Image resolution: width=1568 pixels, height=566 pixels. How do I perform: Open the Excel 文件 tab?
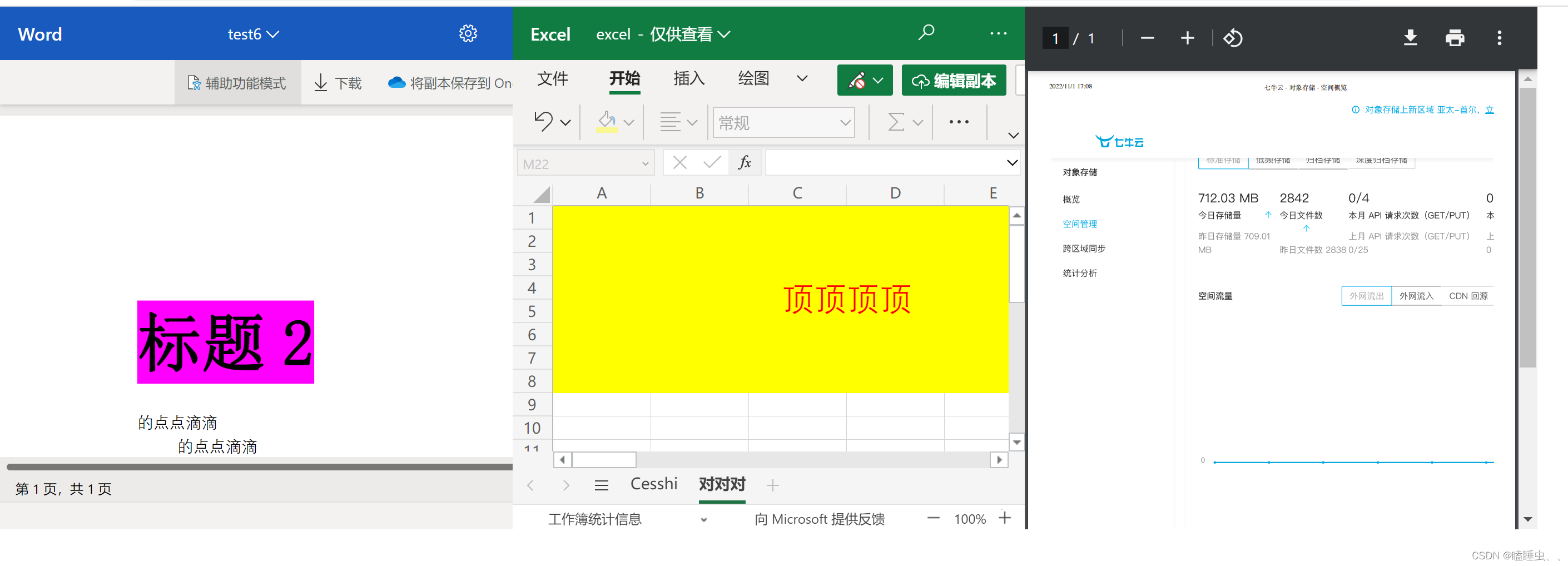(552, 78)
